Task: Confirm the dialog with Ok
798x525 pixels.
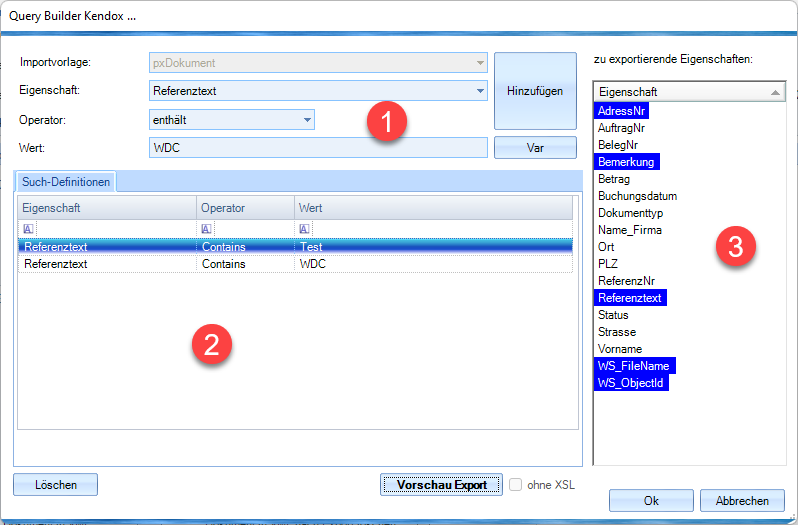Action: [x=651, y=500]
